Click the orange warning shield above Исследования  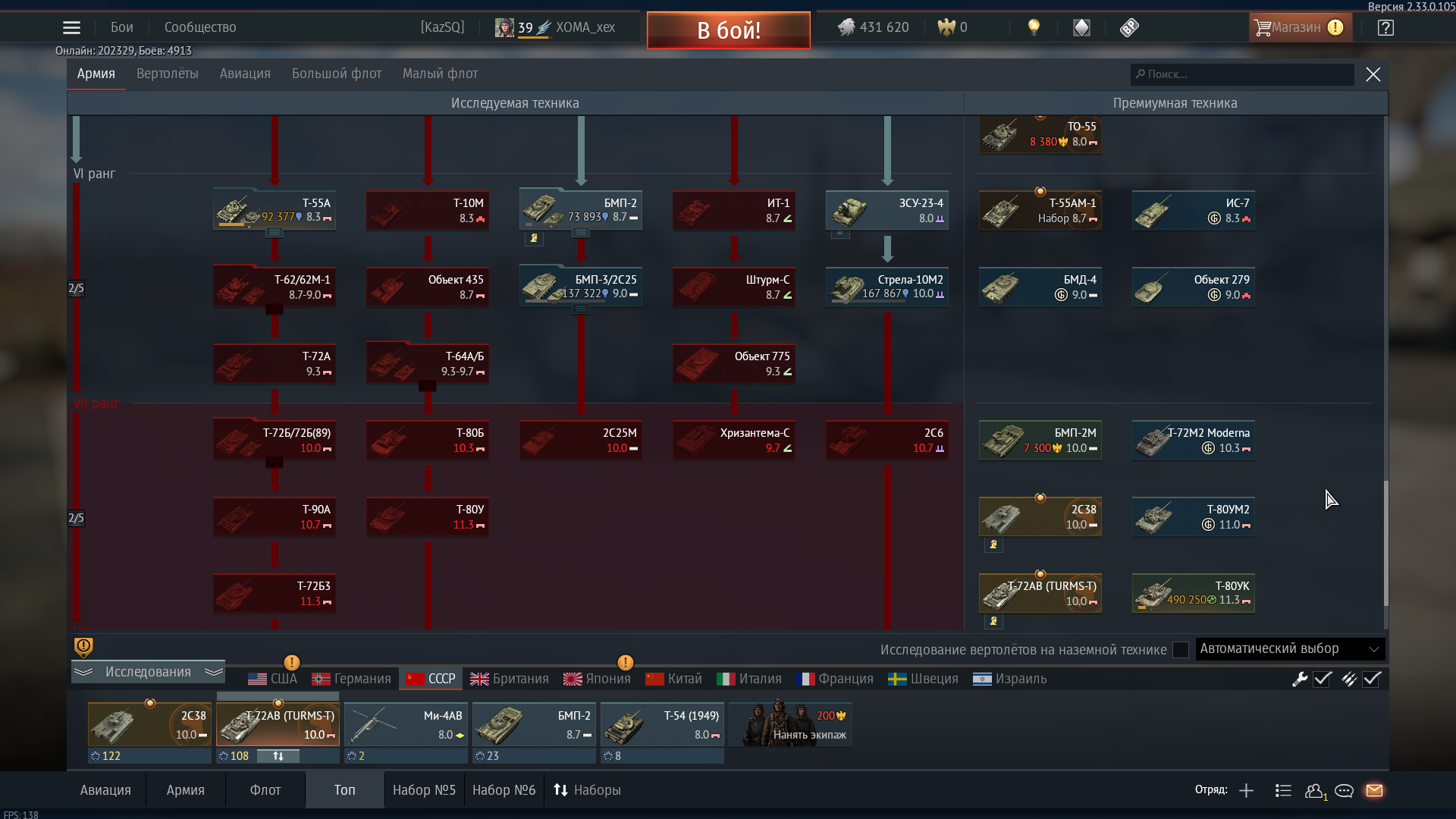83,647
